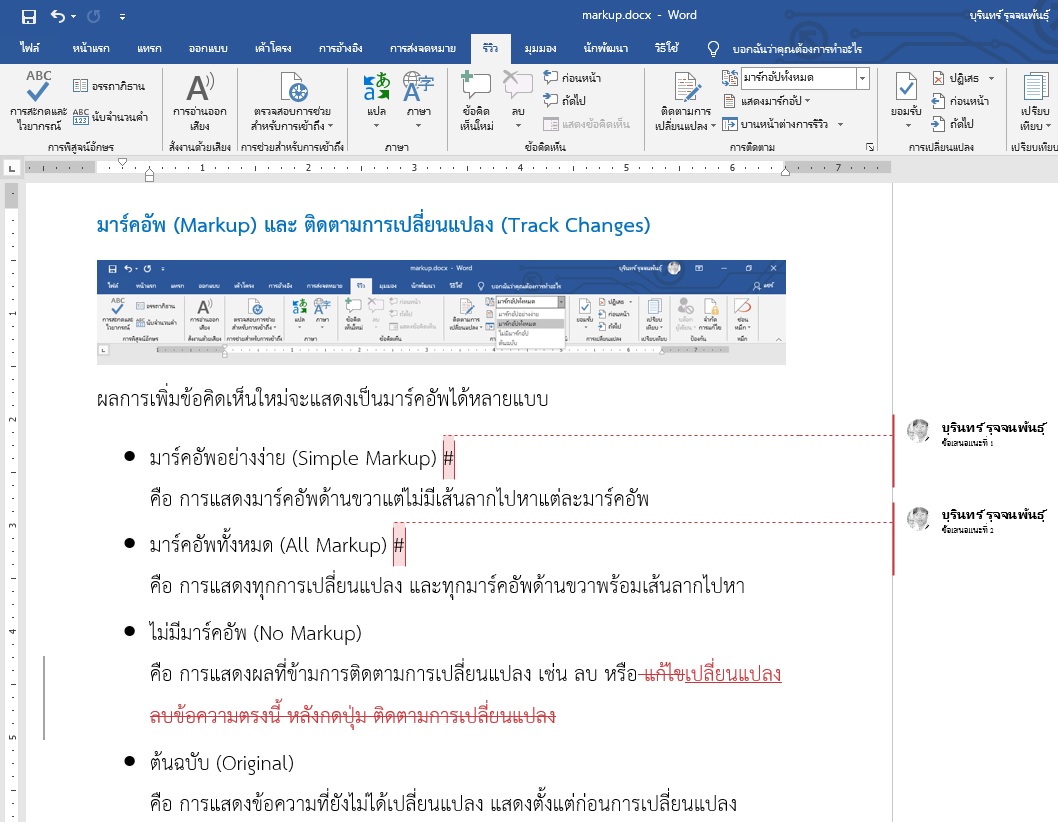
Task: Click the Tell Me search box
Action: [x=796, y=48]
